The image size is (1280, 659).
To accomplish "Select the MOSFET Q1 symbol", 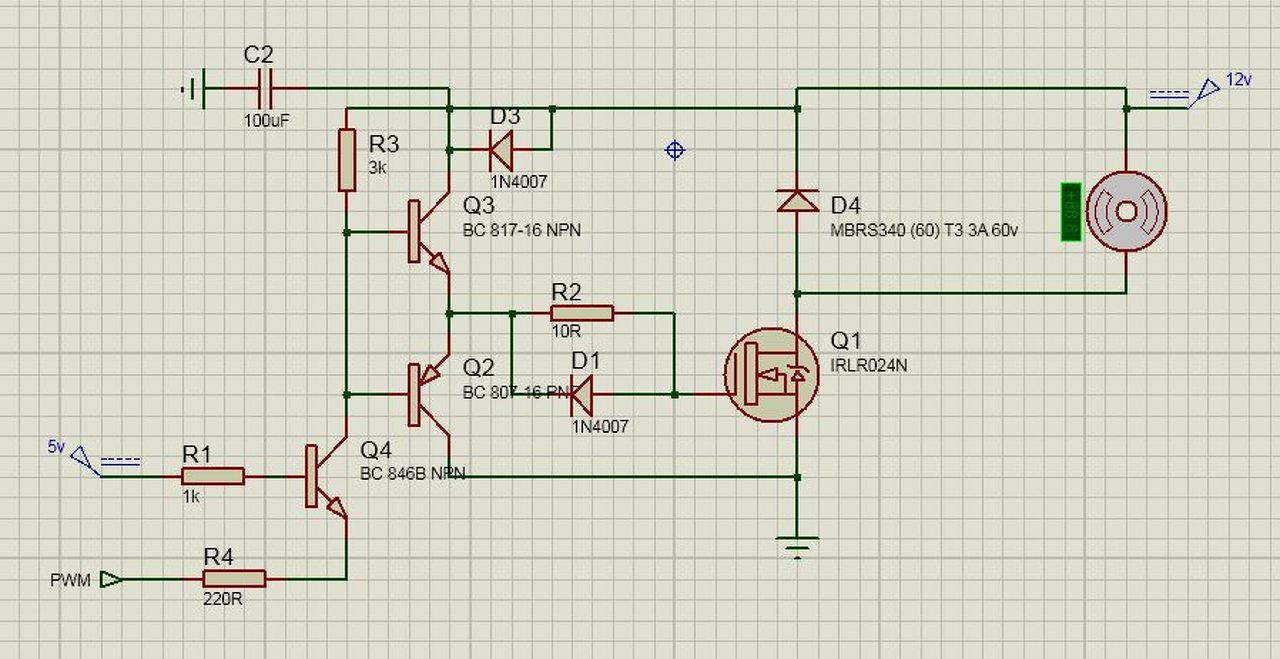I will [770, 375].
